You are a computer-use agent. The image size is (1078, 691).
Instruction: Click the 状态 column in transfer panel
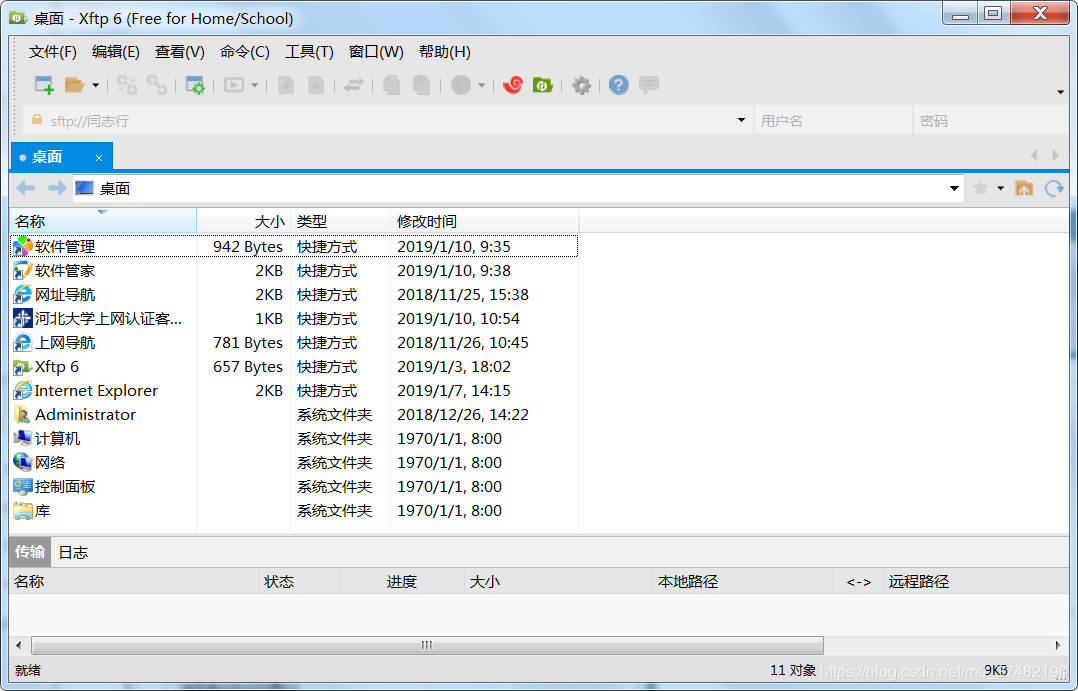299,582
